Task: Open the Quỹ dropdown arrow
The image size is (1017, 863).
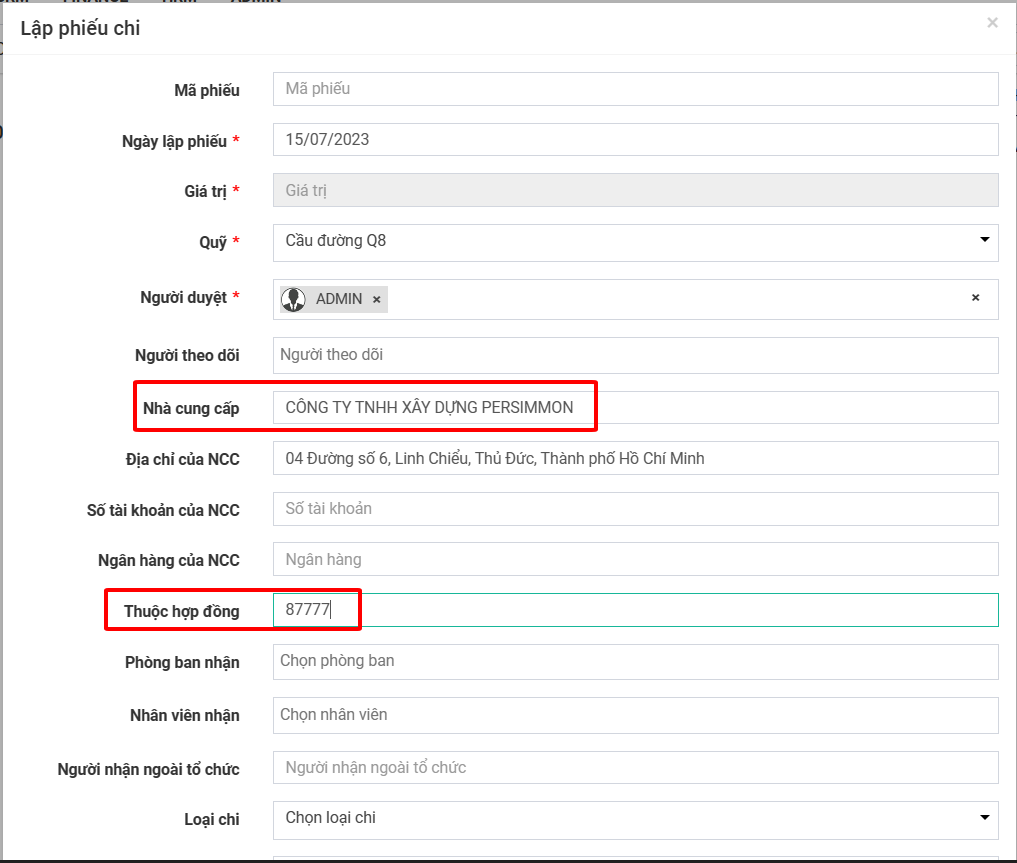Action: (984, 240)
